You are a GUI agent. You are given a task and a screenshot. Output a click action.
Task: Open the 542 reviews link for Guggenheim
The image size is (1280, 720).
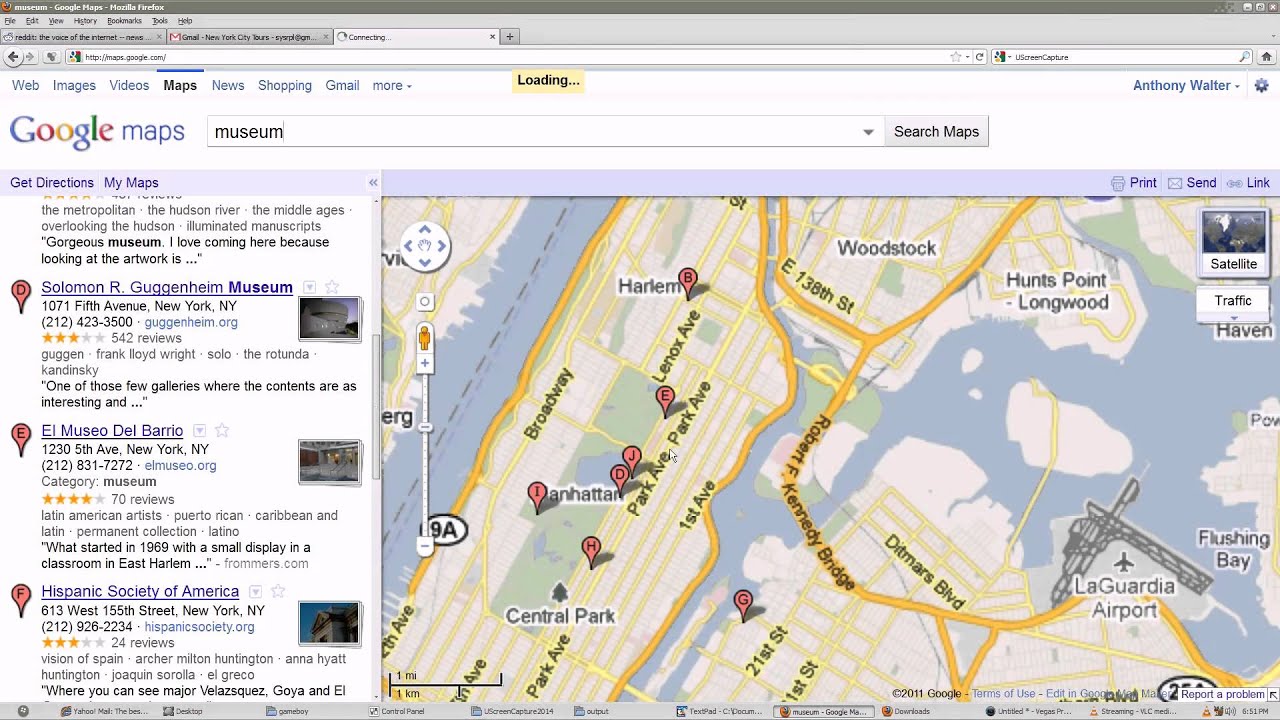pyautogui.click(x=146, y=339)
